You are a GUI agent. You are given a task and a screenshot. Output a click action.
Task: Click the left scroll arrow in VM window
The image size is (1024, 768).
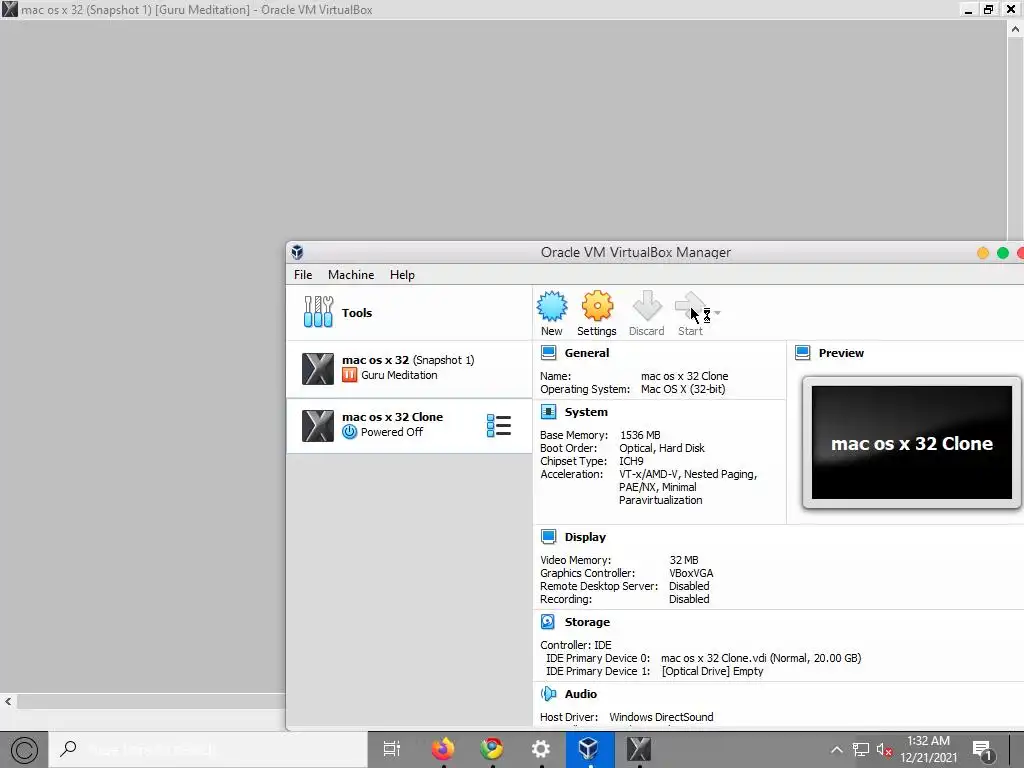tap(8, 701)
